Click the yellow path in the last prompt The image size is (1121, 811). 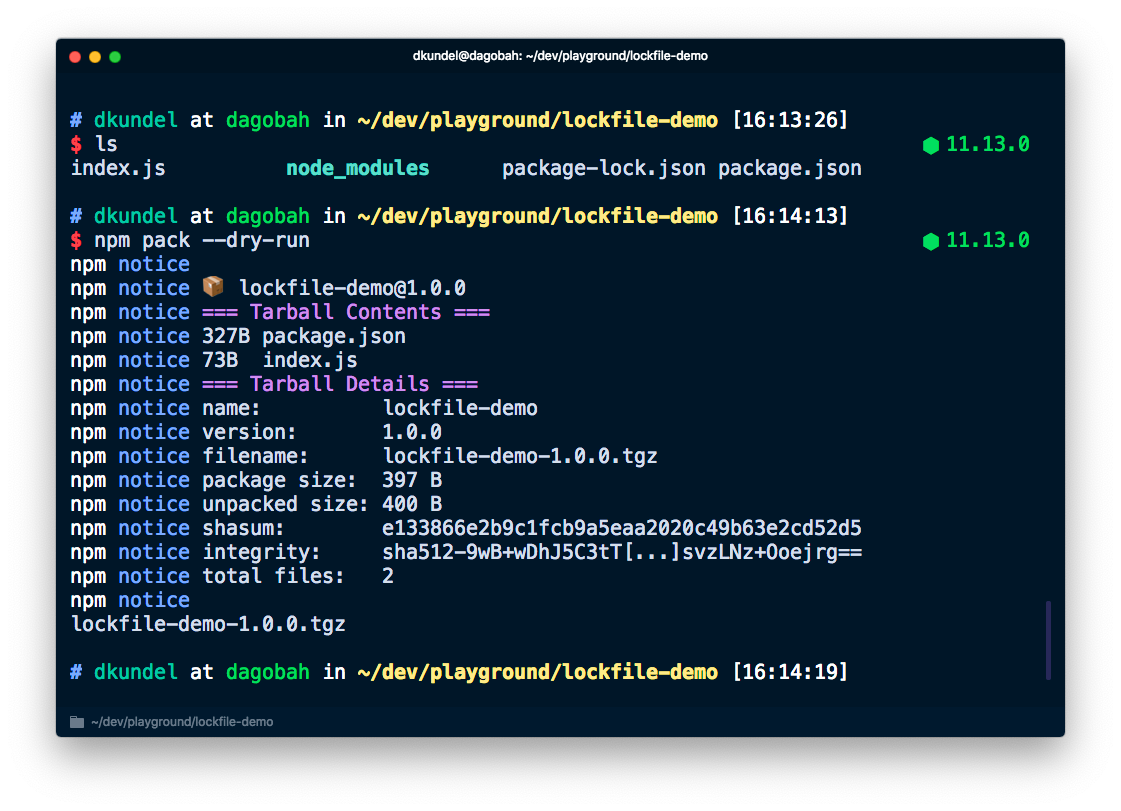point(538,672)
